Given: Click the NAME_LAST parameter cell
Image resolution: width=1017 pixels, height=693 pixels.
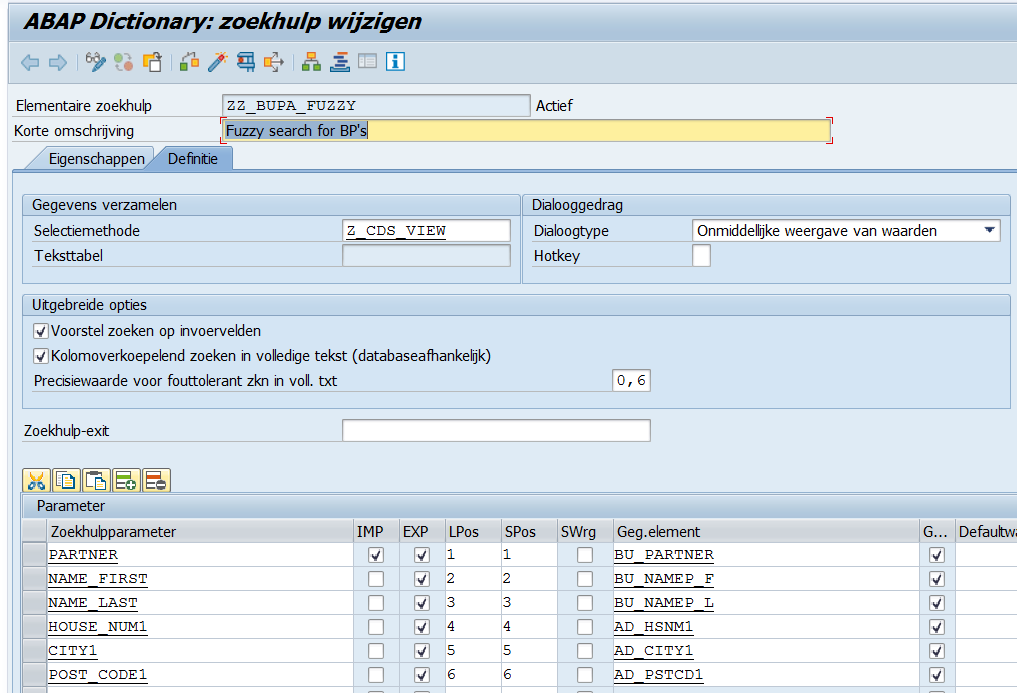Looking at the screenshot, I should pyautogui.click(x=200, y=603).
